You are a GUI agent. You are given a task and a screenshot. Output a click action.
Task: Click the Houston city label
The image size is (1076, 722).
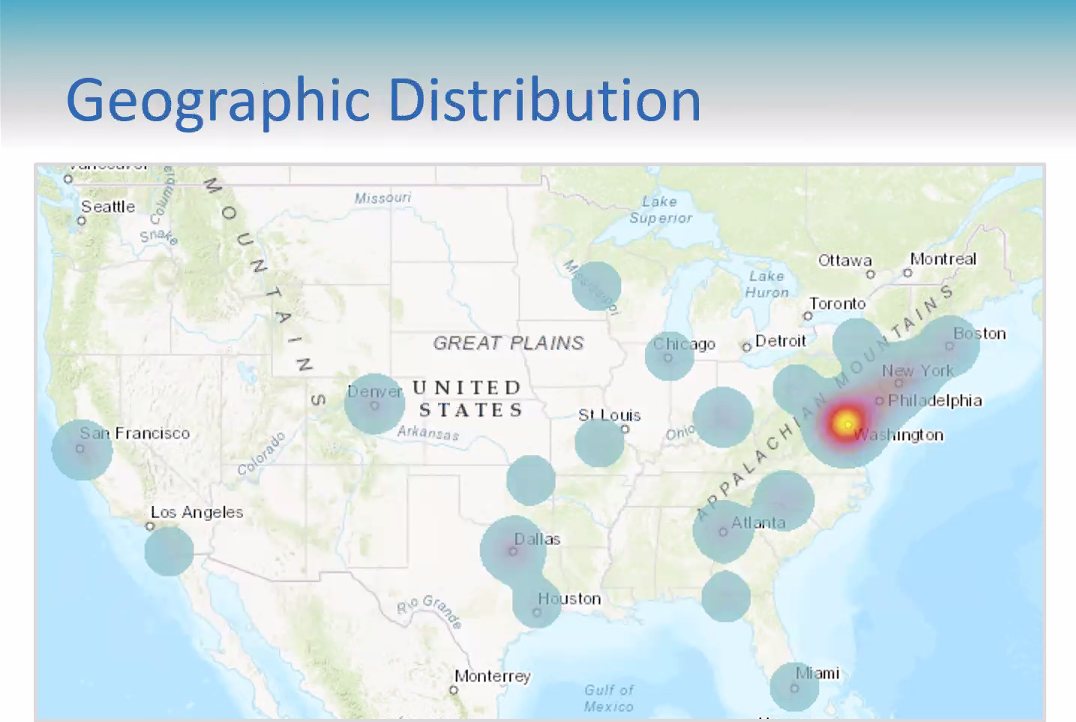(x=570, y=598)
